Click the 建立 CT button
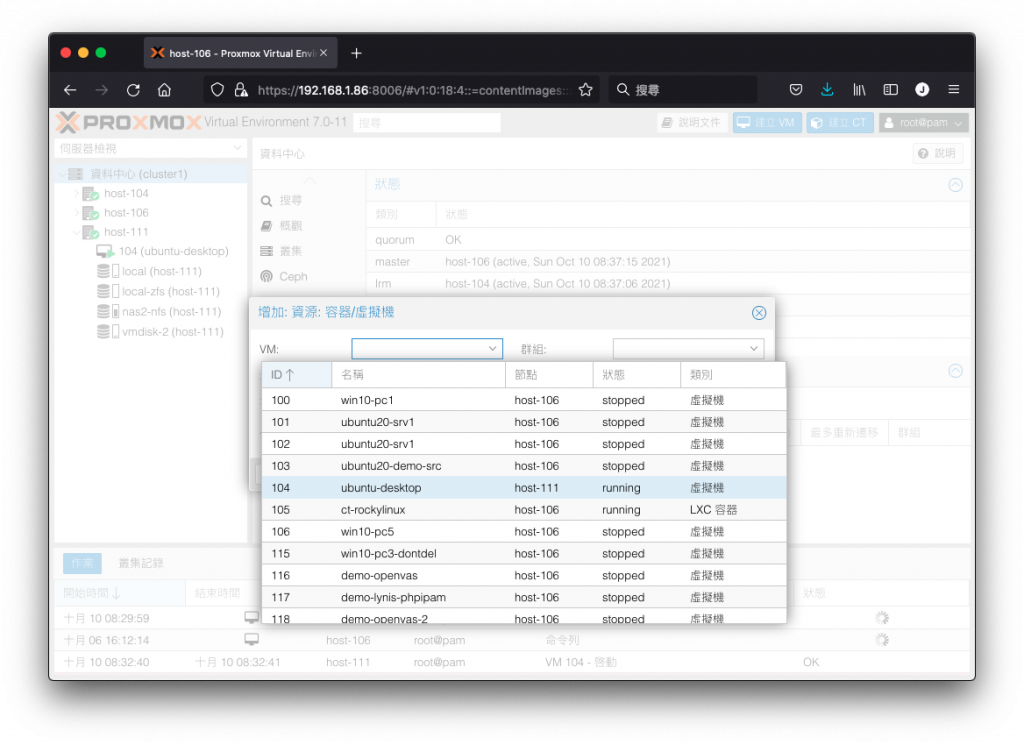This screenshot has width=1024, height=745. (x=840, y=123)
